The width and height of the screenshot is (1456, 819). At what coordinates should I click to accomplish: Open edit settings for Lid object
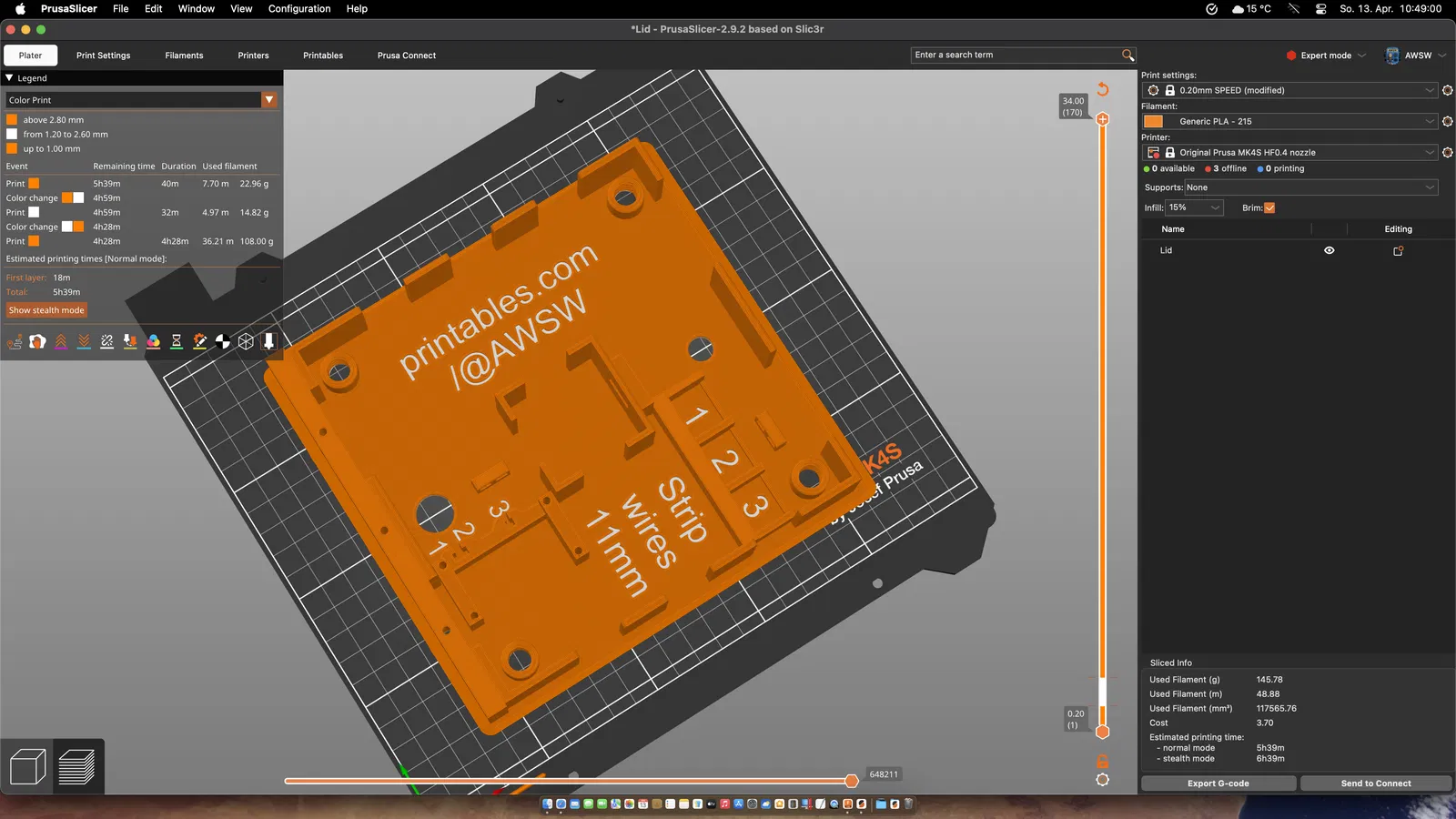click(x=1398, y=250)
